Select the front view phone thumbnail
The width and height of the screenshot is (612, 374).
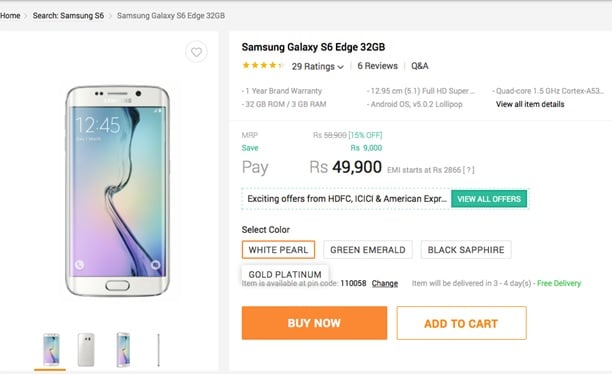pyautogui.click(x=51, y=350)
